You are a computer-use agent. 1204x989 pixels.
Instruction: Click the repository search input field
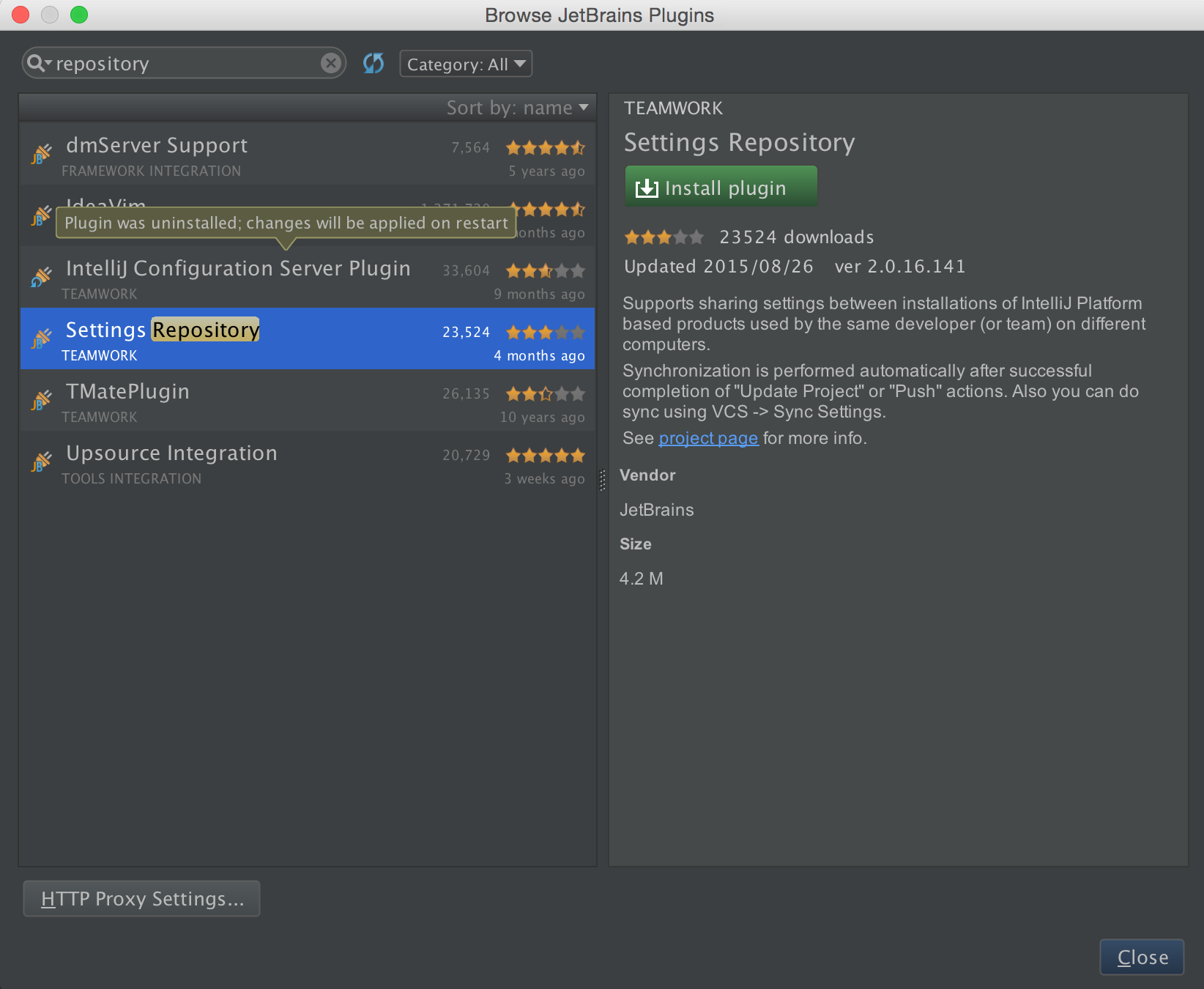click(x=183, y=64)
